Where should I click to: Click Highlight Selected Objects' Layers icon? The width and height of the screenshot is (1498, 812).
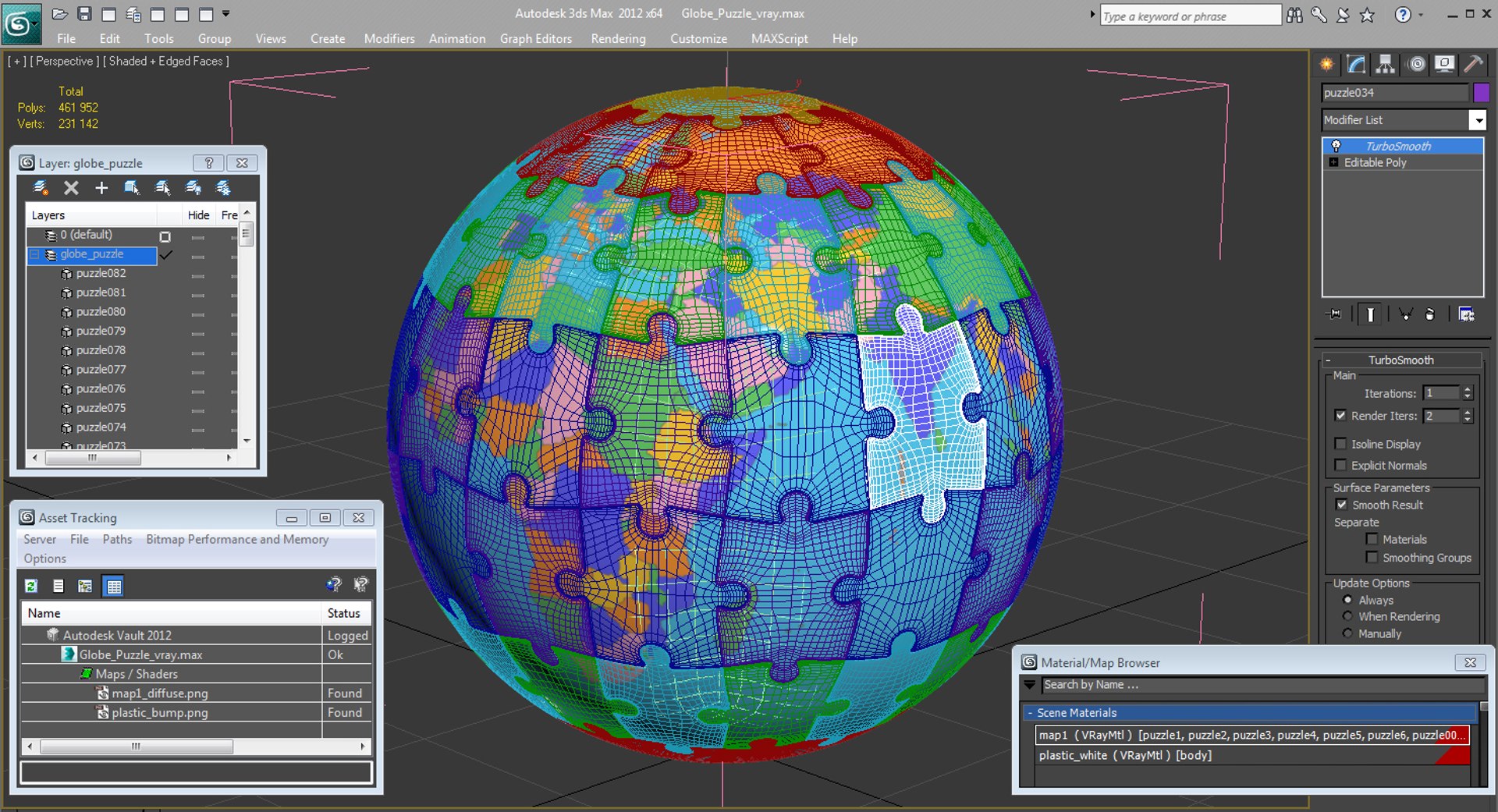[162, 188]
